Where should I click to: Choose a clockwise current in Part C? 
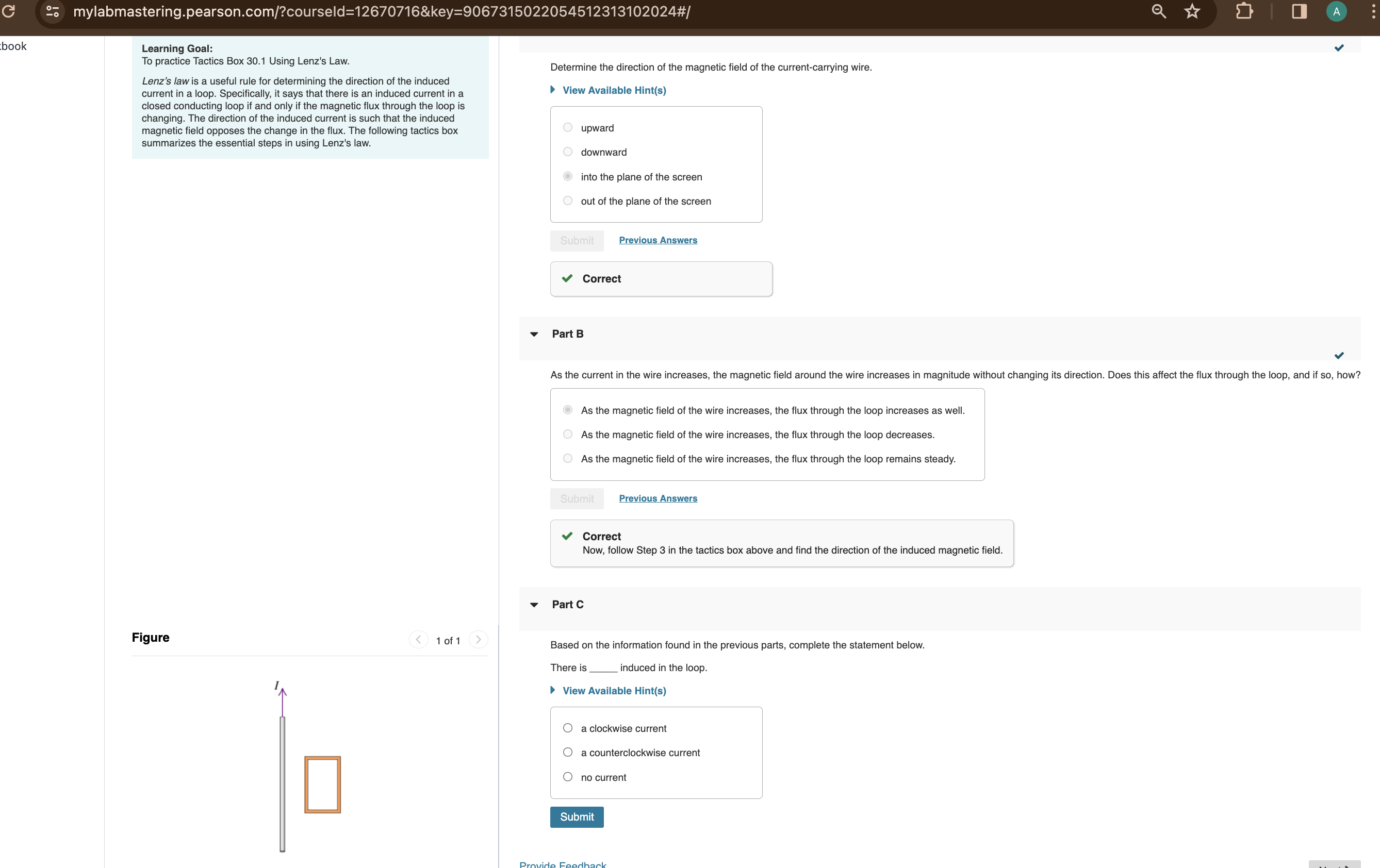(567, 728)
